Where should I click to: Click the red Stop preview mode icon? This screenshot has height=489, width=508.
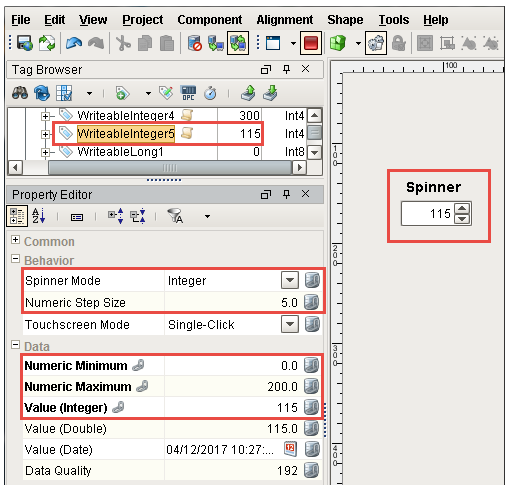tap(311, 43)
